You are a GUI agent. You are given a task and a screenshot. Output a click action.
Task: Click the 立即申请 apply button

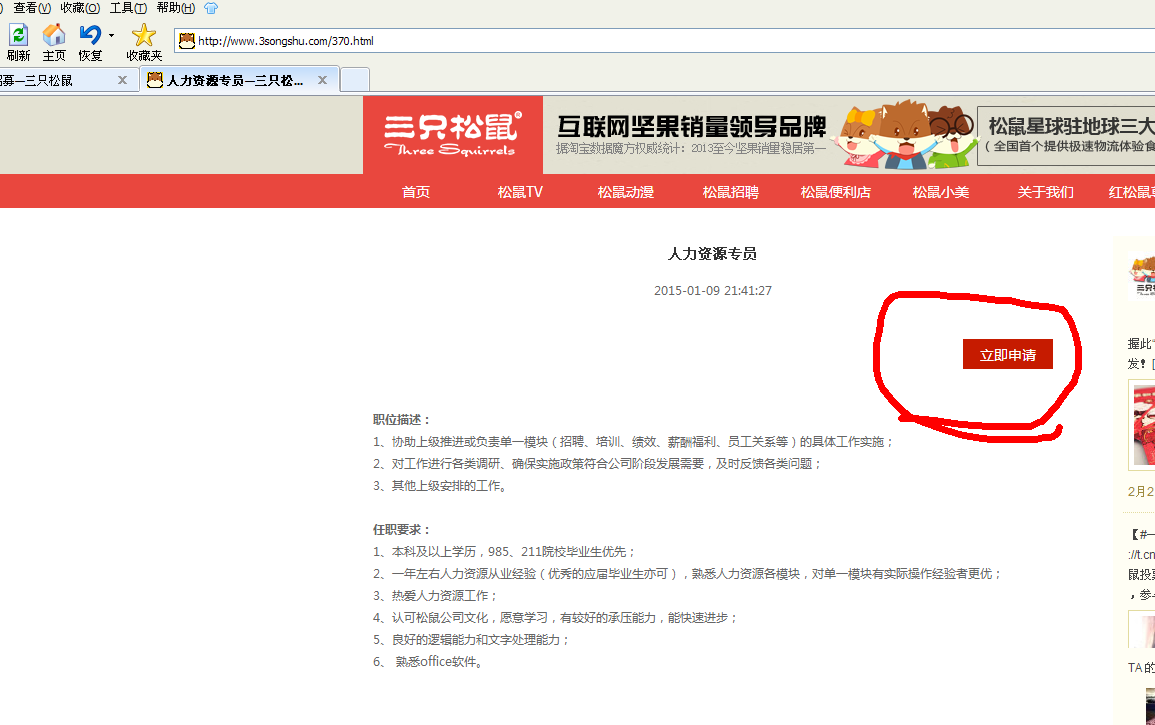[x=1008, y=354]
